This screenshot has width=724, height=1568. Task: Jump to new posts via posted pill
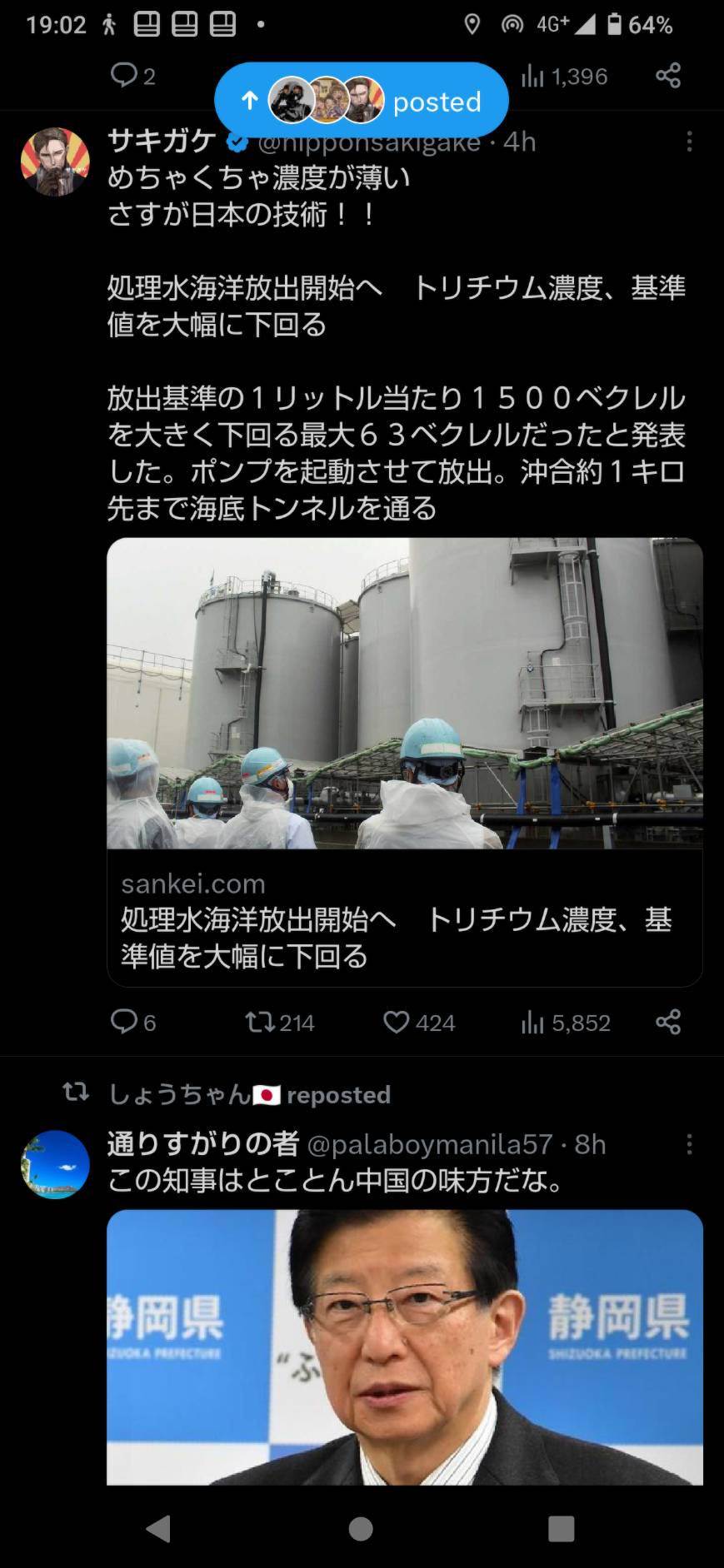coord(361,101)
